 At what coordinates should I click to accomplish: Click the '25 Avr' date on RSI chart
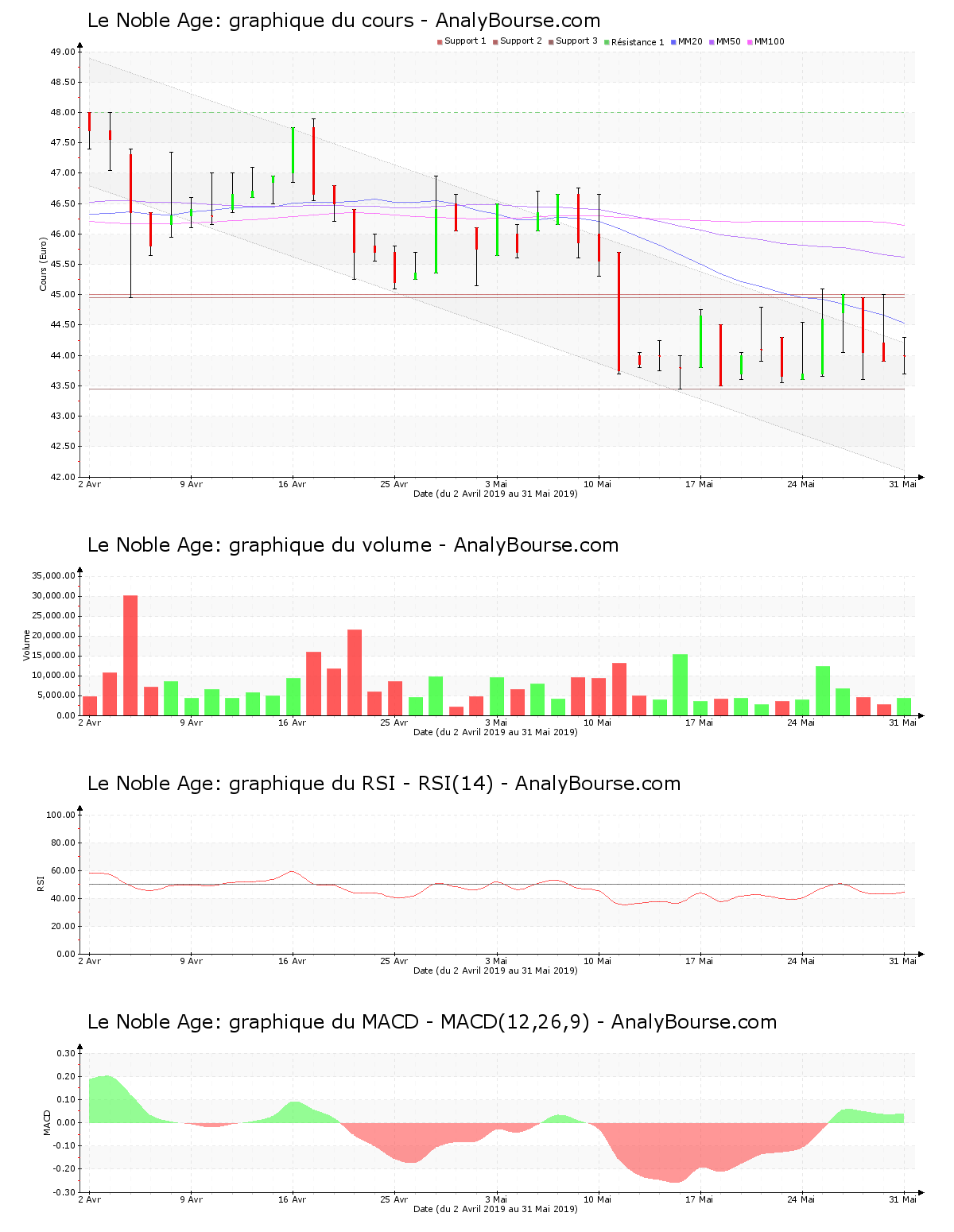pos(394,961)
